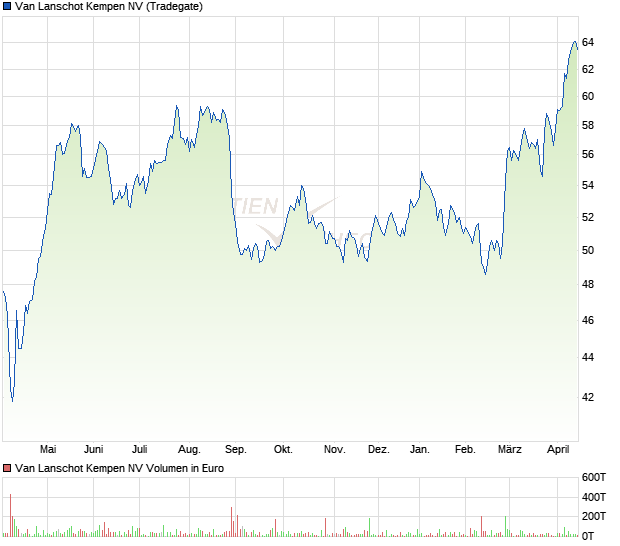This screenshot has height=546, width=620.
Task: Select the Aug. month label
Action: pos(189,450)
